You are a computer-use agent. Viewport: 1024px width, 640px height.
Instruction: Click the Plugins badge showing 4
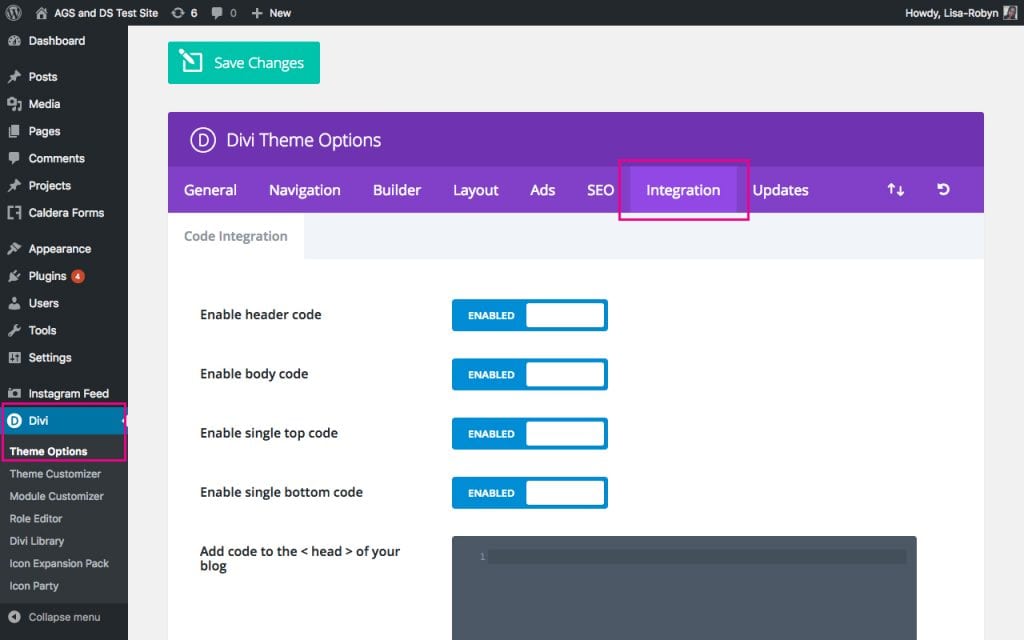pyautogui.click(x=78, y=276)
